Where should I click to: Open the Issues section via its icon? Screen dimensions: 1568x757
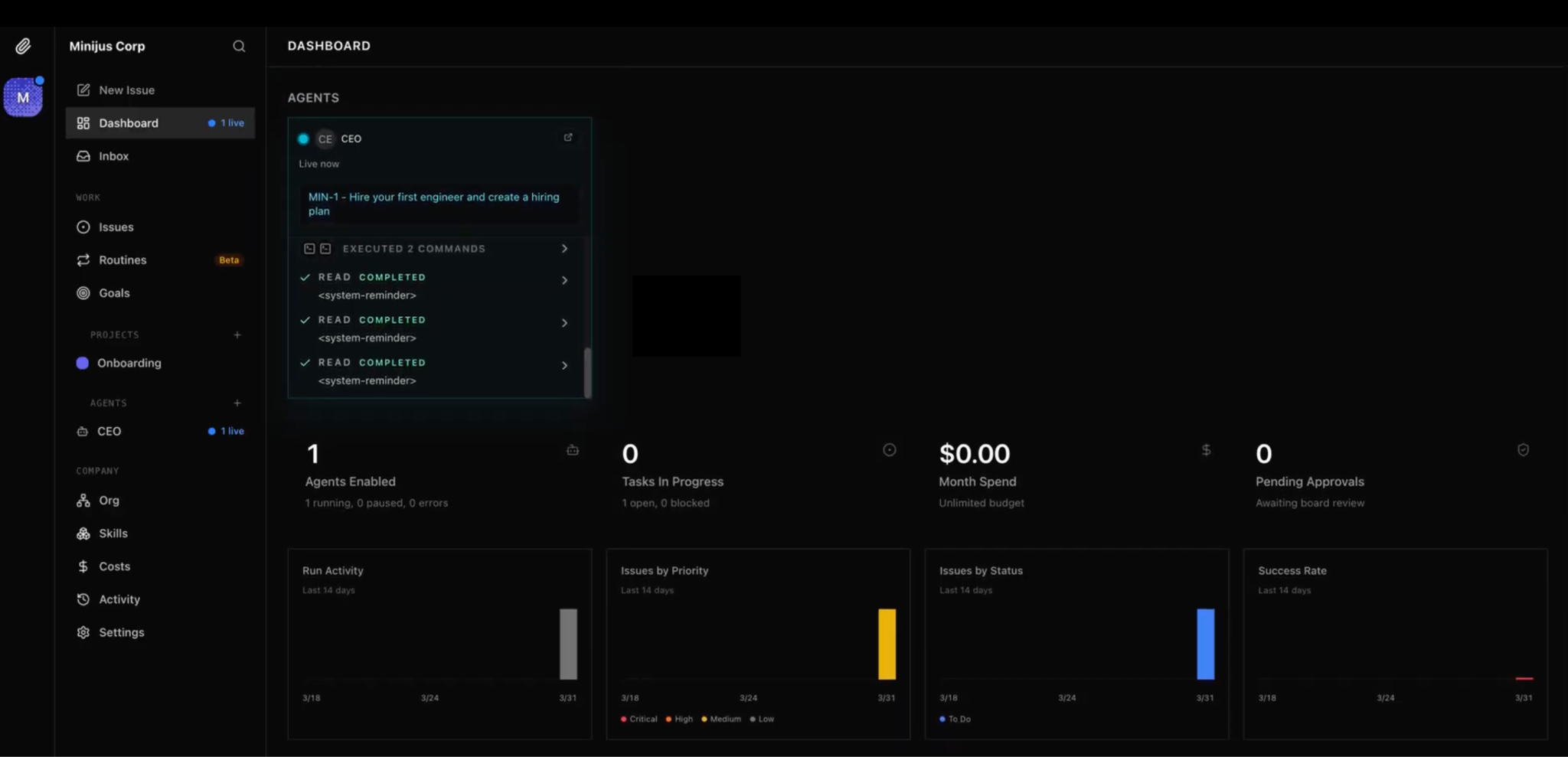[83, 227]
